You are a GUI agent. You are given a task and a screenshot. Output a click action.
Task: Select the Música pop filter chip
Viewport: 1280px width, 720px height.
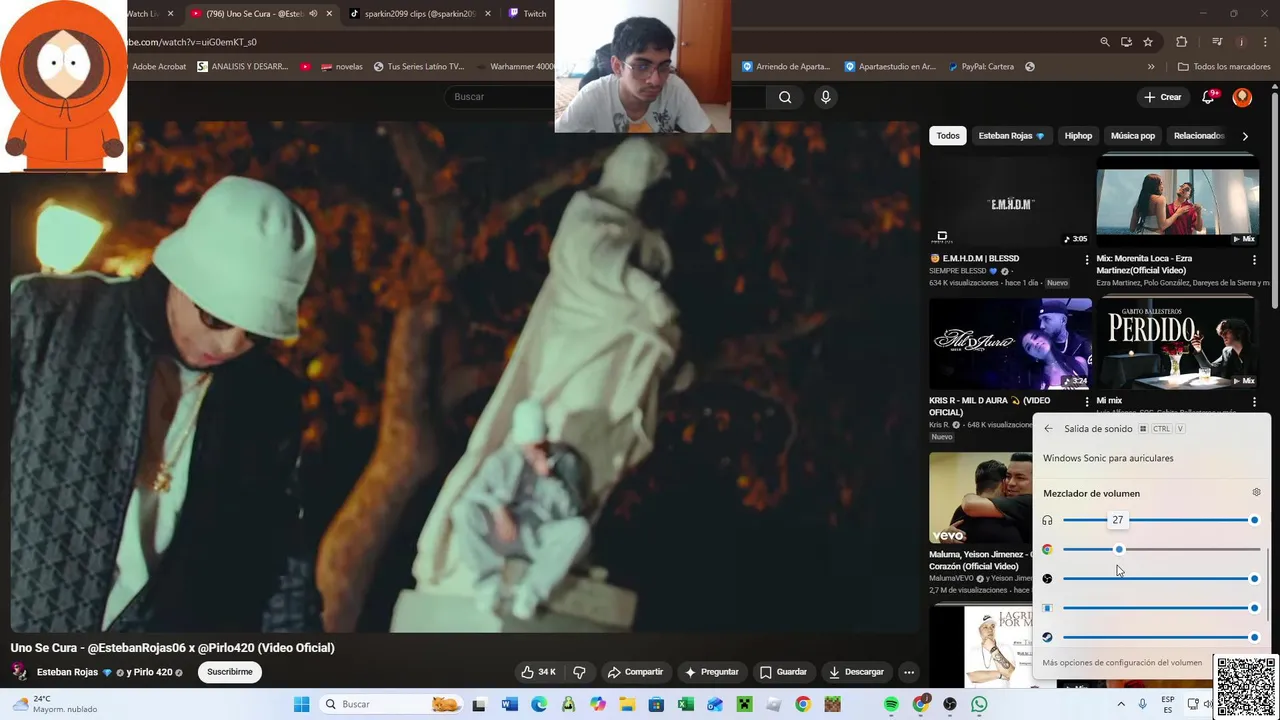point(1133,136)
